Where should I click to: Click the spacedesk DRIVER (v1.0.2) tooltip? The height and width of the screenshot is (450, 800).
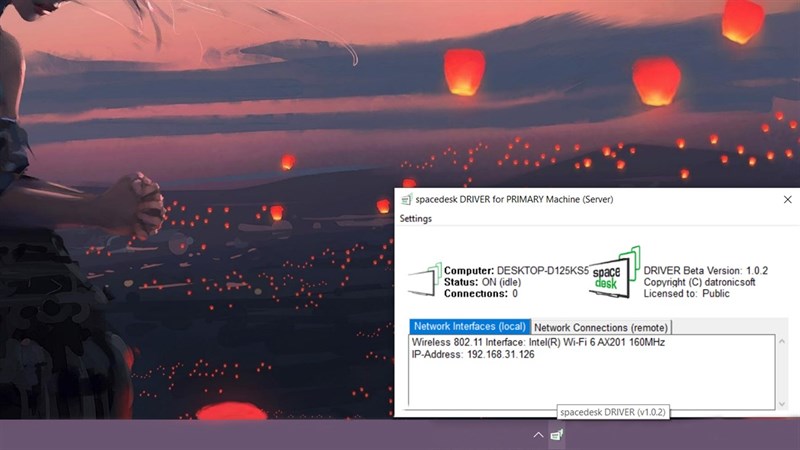click(613, 412)
